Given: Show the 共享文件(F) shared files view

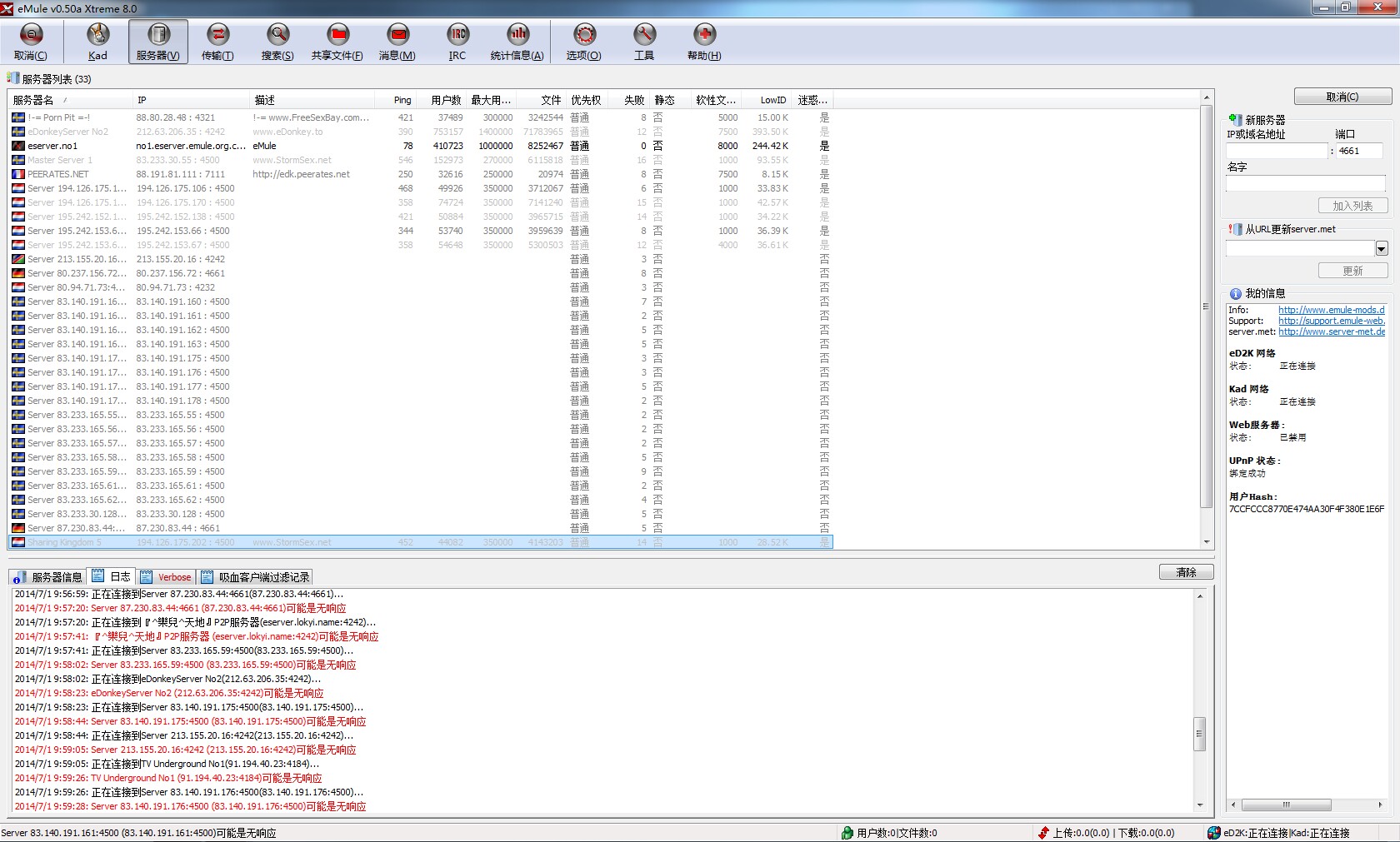Looking at the screenshot, I should coord(337,42).
